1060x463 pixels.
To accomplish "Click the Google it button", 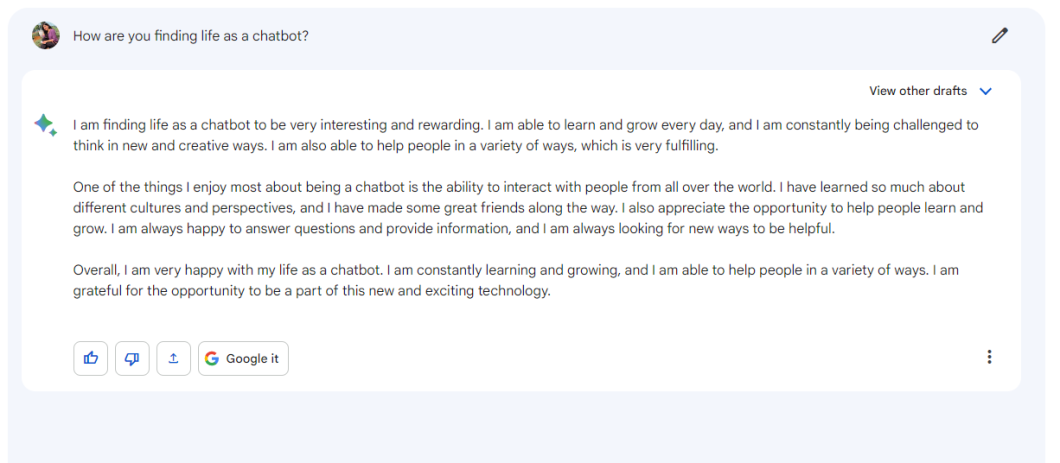I will [243, 358].
